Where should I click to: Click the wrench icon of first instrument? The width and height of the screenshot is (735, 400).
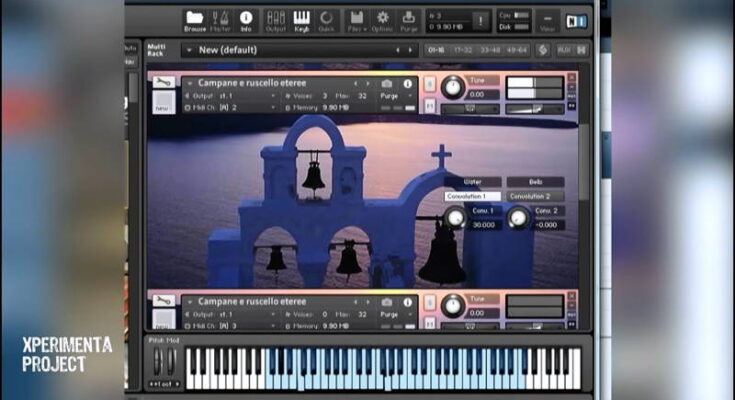(164, 82)
